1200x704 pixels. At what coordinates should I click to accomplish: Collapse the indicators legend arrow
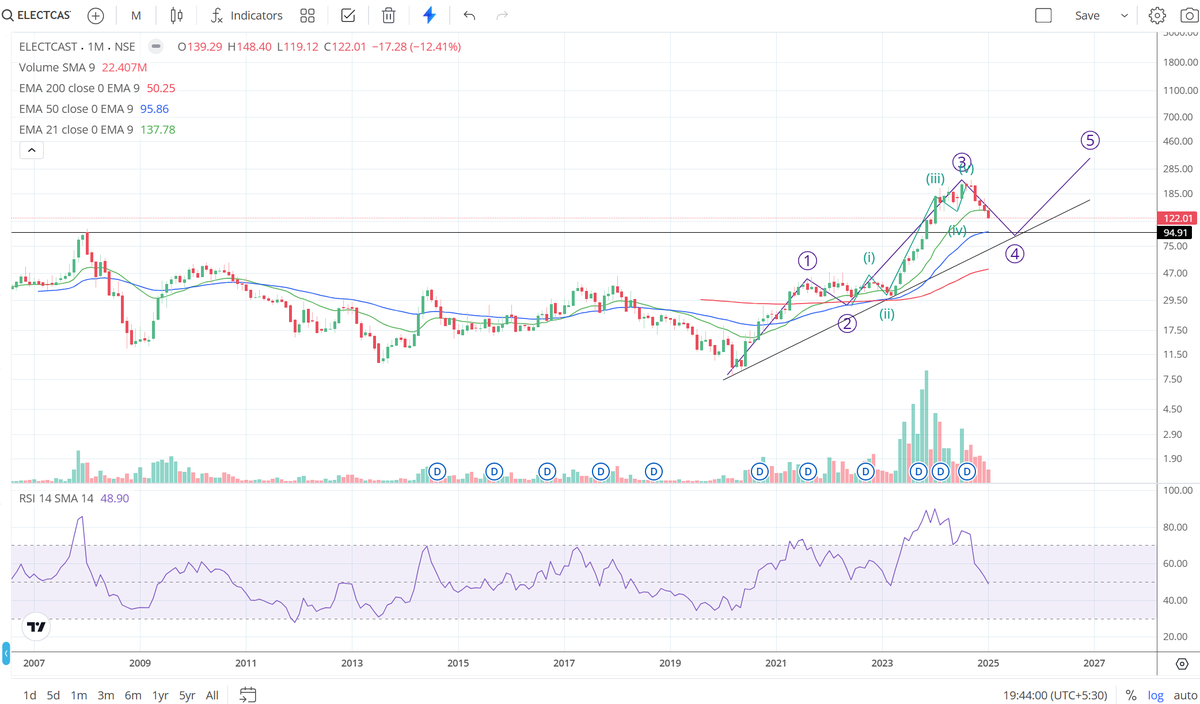[x=31, y=149]
